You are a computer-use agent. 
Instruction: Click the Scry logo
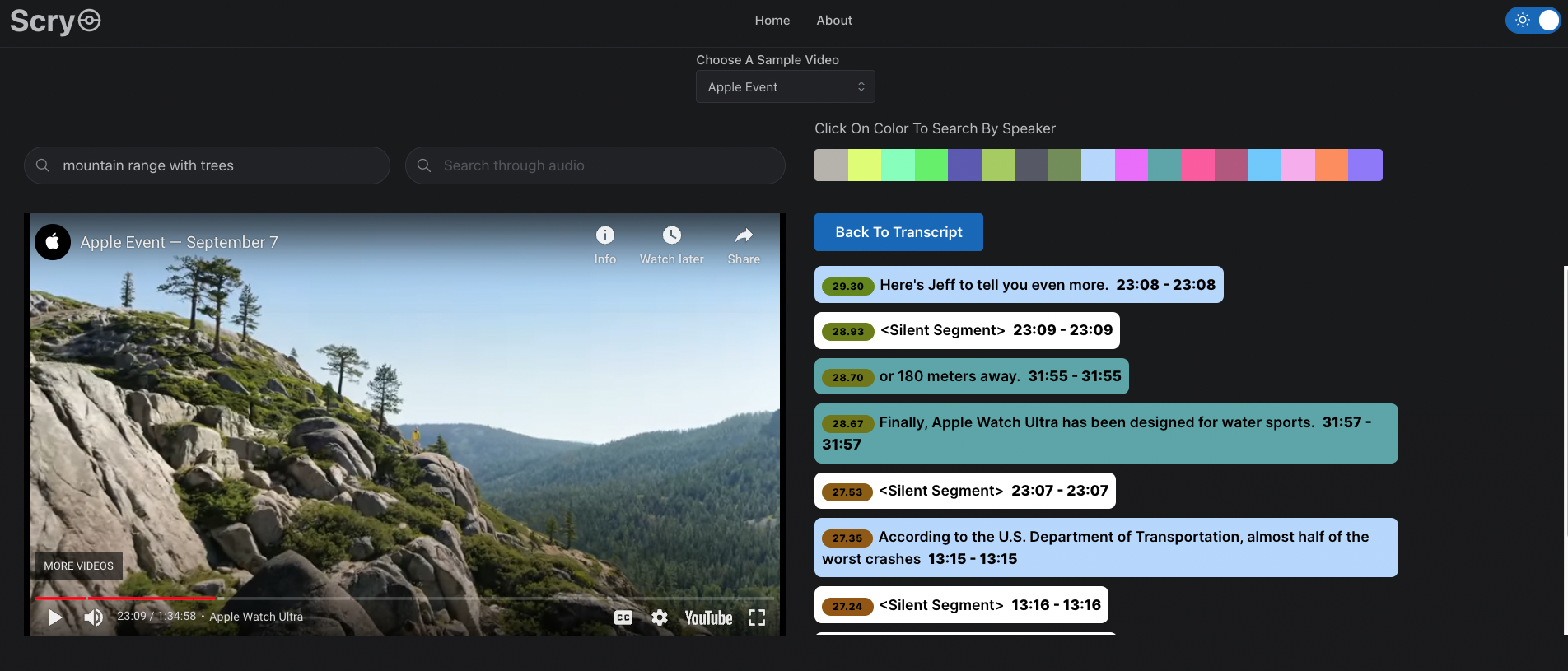pos(55,21)
